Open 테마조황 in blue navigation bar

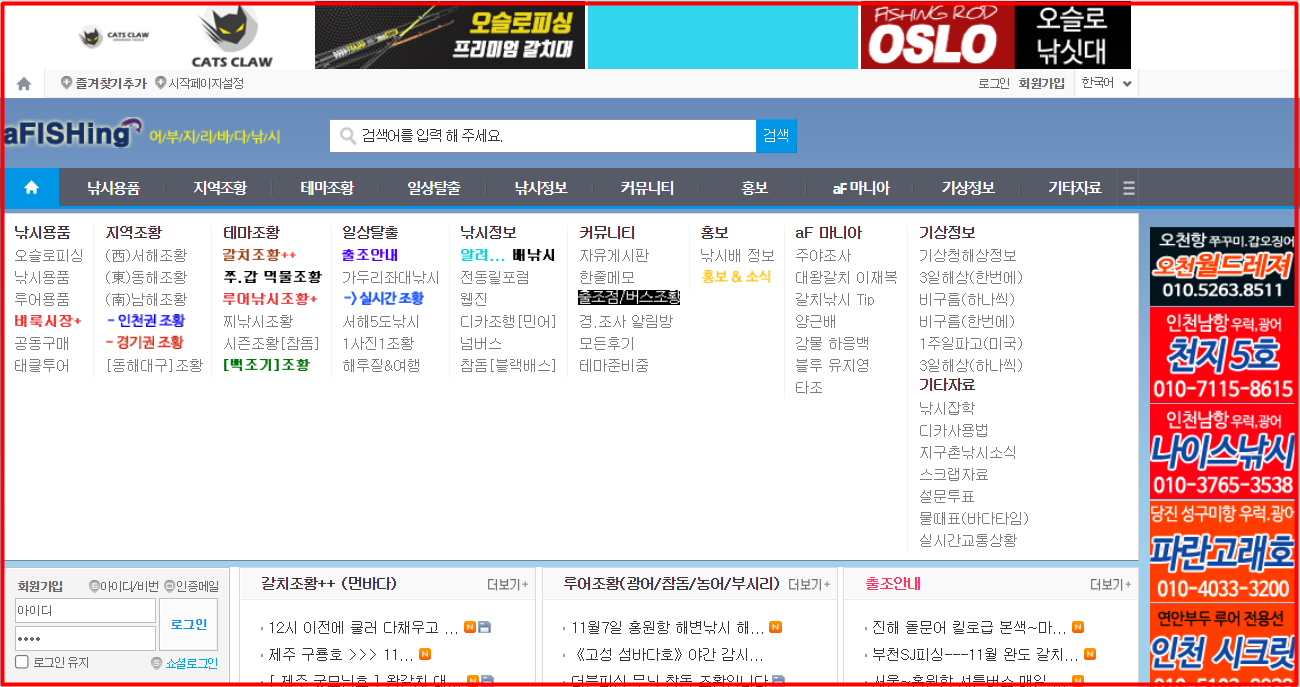coord(327,188)
